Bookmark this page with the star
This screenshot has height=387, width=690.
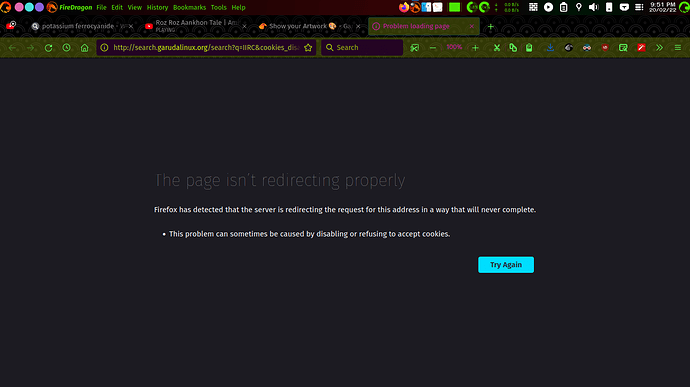pyautogui.click(x=308, y=48)
